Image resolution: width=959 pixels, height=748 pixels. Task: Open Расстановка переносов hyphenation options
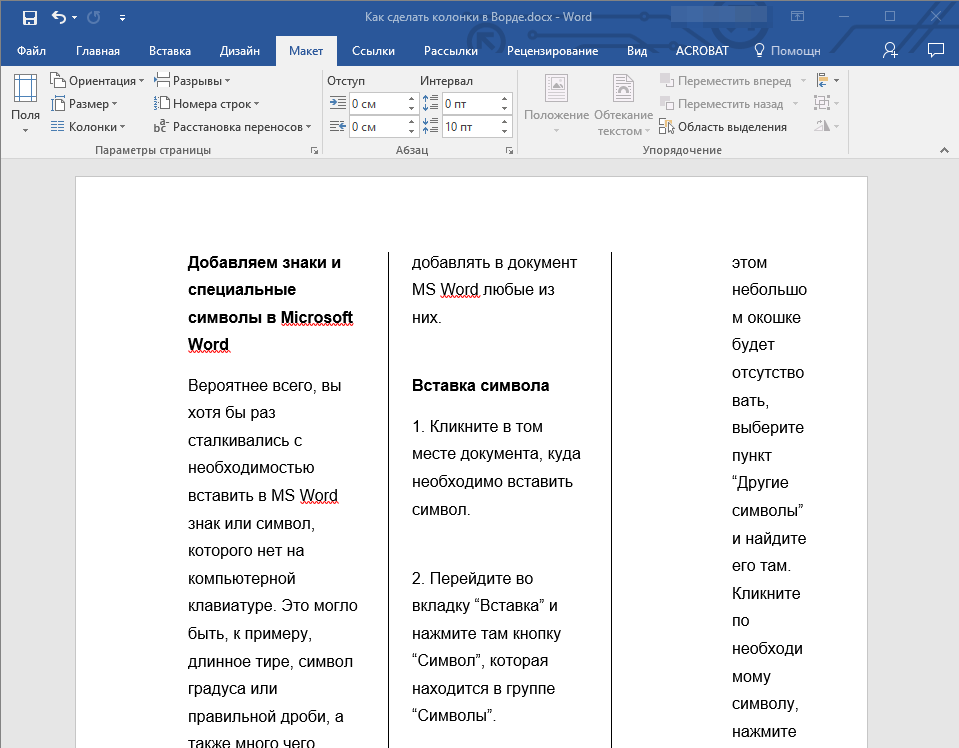[234, 127]
